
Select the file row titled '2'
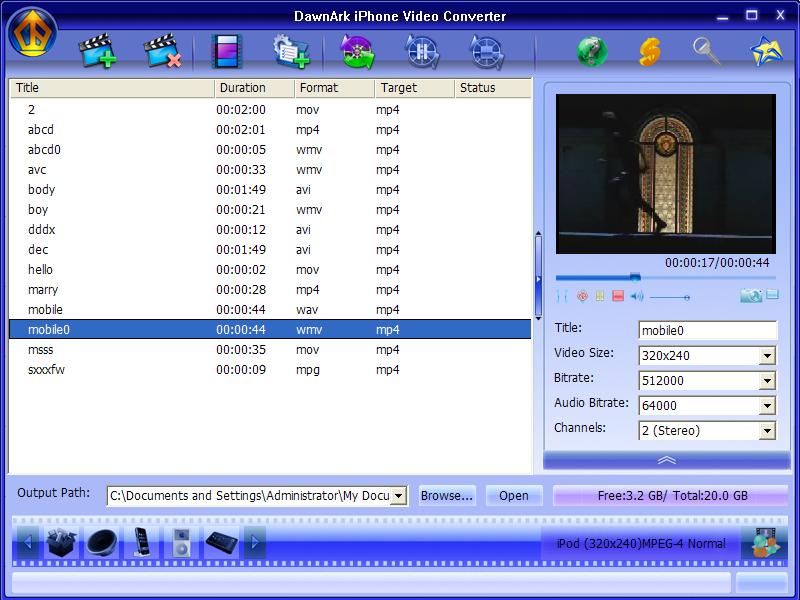(x=270, y=109)
